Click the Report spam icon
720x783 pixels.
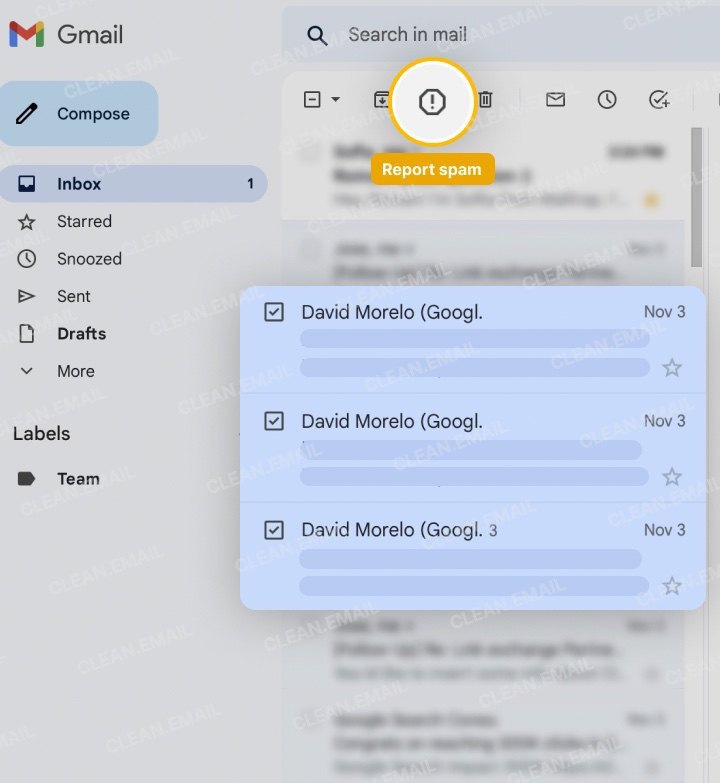tap(432, 101)
